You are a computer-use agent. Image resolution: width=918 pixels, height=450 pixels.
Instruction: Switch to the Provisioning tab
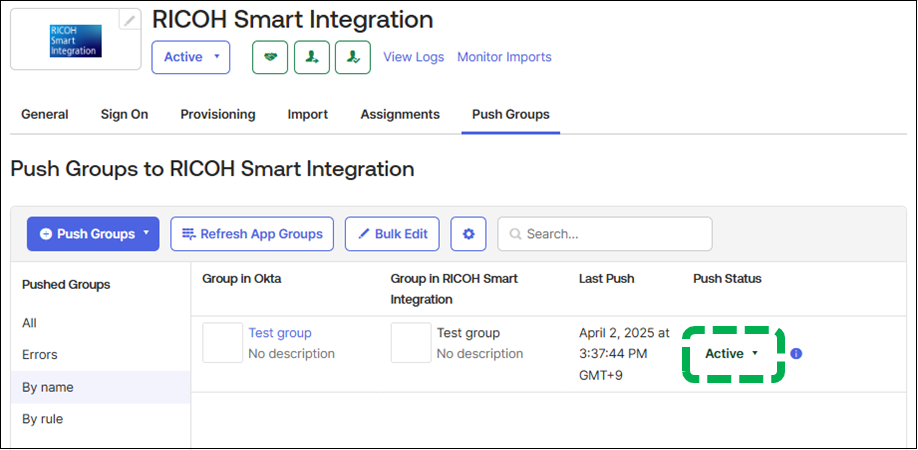[217, 115]
